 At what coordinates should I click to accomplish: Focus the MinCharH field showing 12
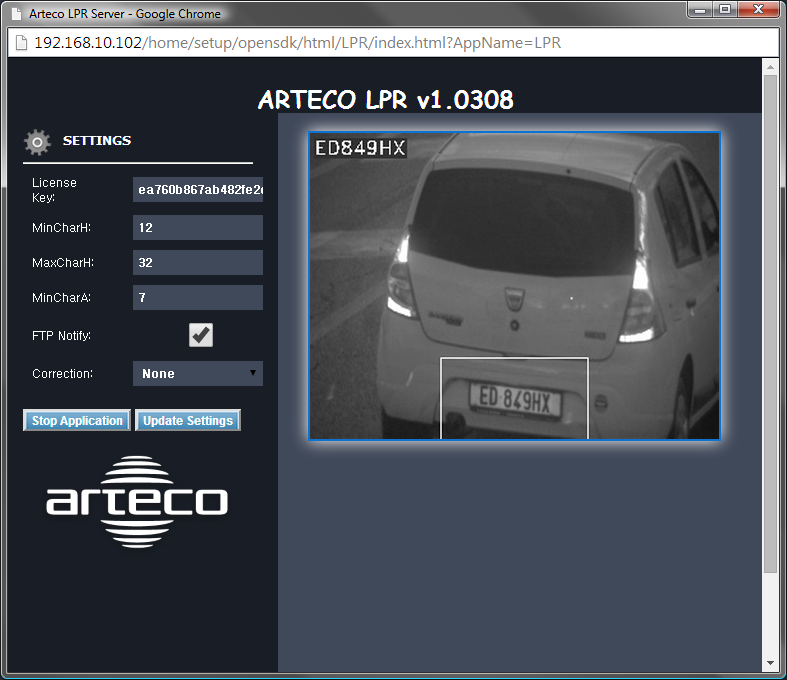point(198,227)
